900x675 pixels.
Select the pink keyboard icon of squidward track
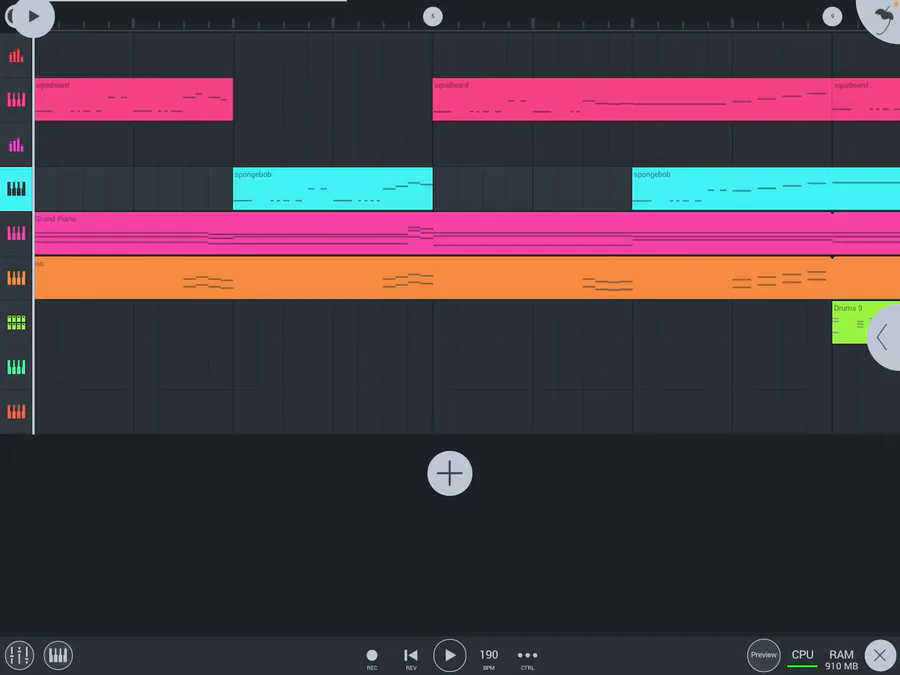pyautogui.click(x=16, y=100)
